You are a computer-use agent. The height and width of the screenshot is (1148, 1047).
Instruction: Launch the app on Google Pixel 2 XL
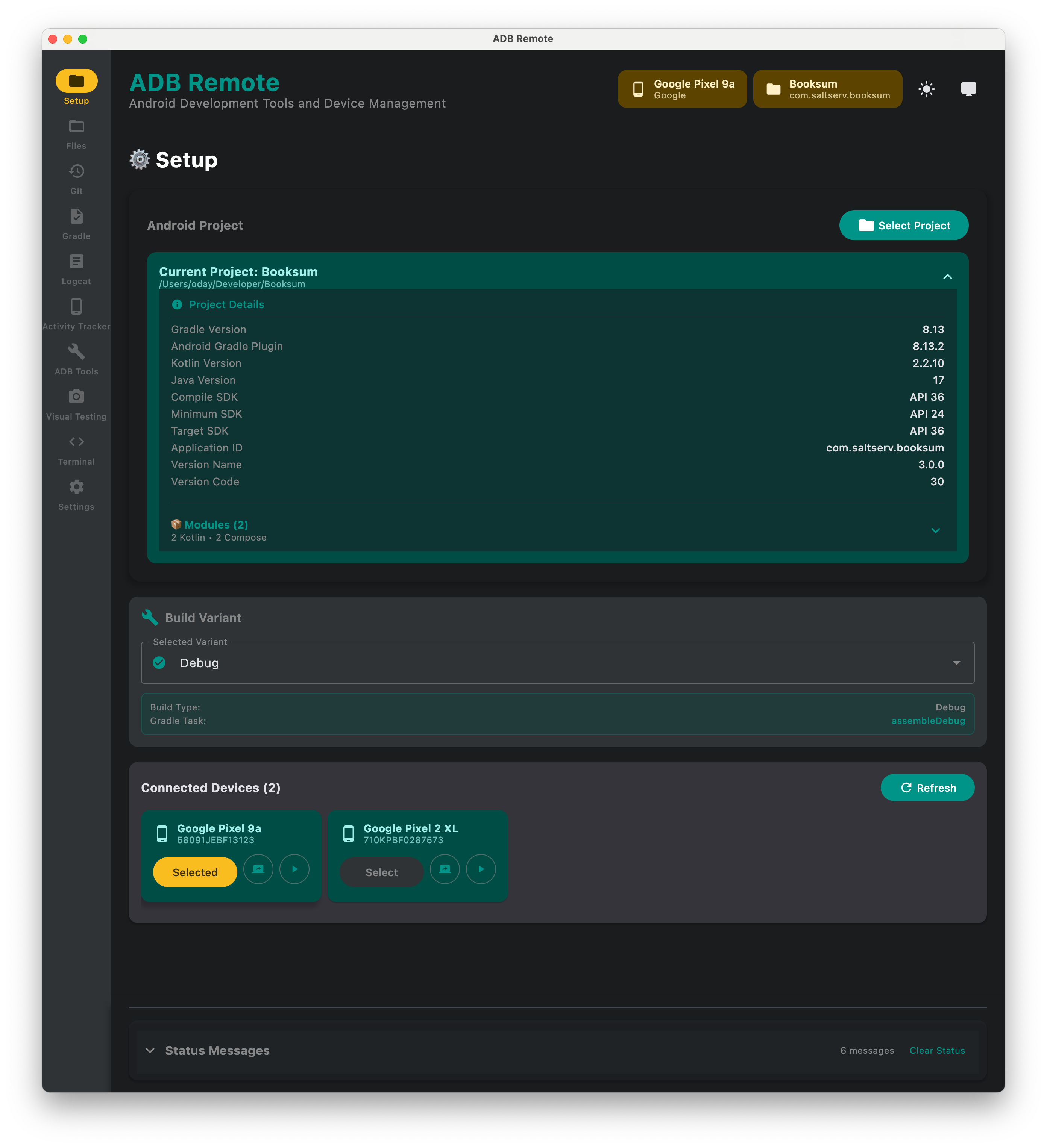(481, 869)
